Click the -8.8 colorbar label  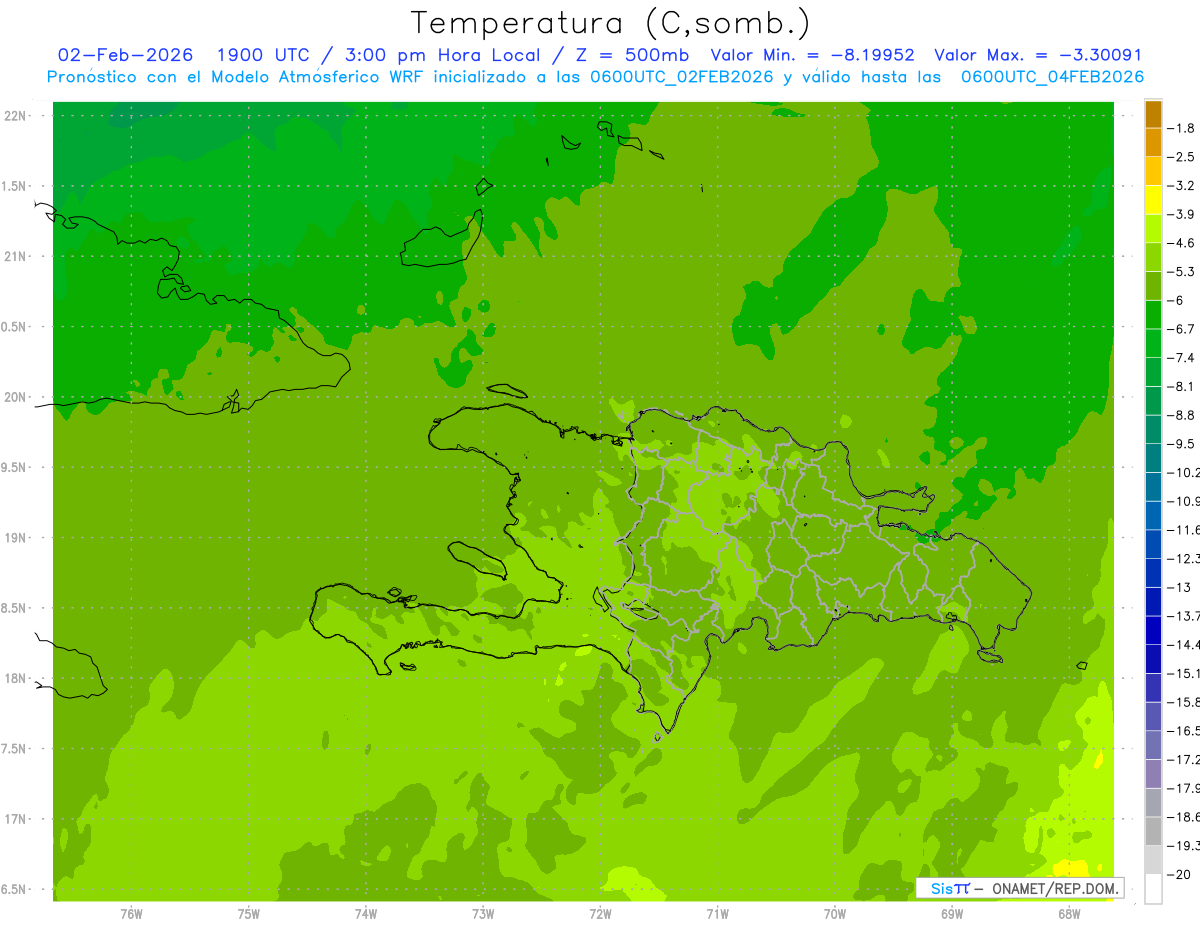(x=1182, y=415)
